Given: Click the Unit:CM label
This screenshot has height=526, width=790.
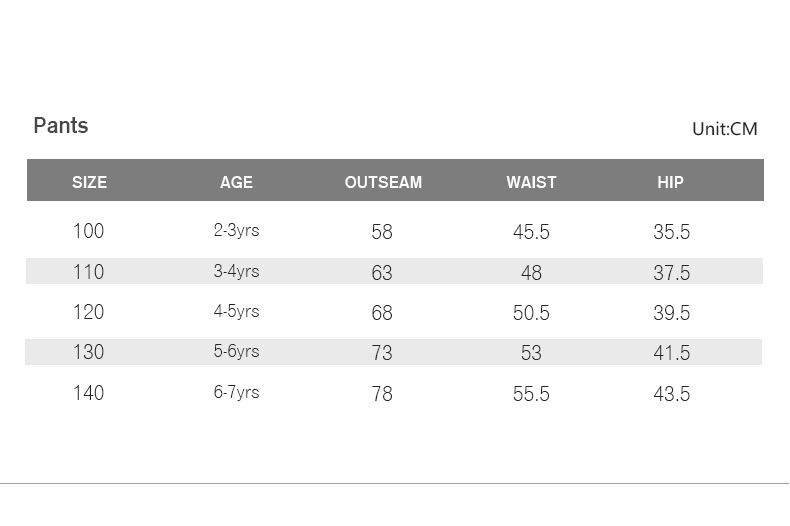Looking at the screenshot, I should pos(724,129).
